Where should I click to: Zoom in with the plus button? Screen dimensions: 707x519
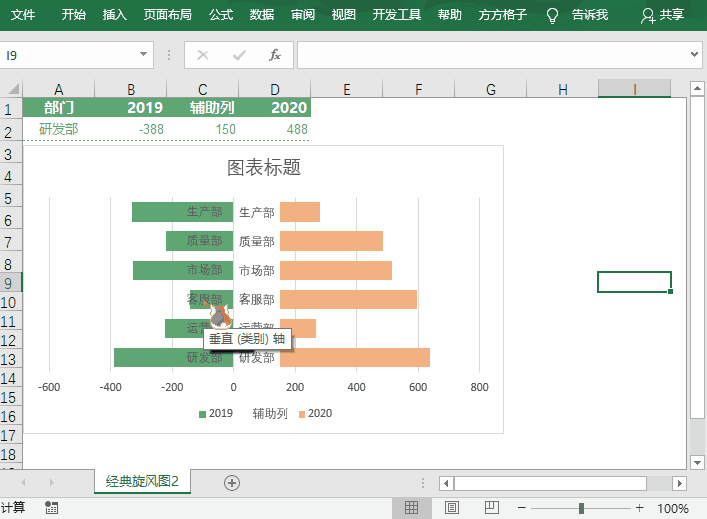[x=639, y=508]
